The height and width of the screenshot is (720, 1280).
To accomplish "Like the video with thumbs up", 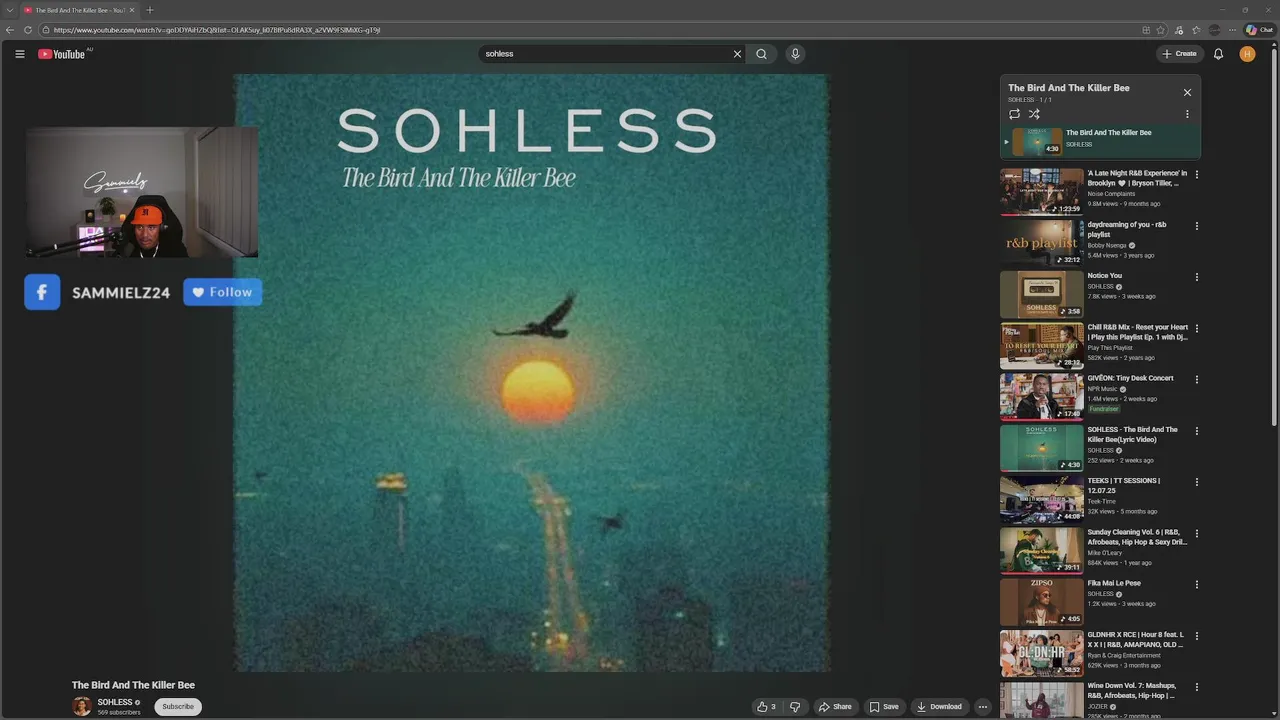I will pos(766,707).
